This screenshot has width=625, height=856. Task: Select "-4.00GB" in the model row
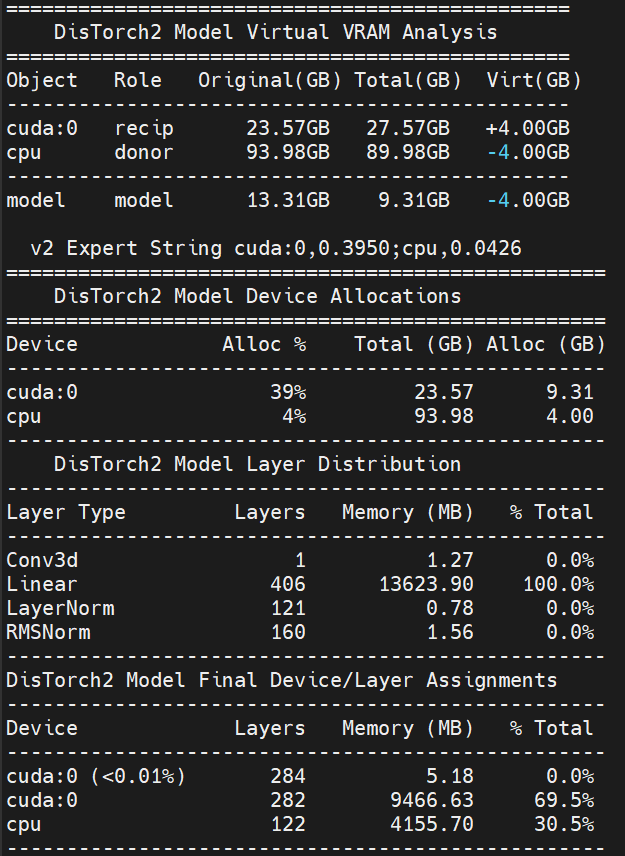pyautogui.click(x=528, y=200)
